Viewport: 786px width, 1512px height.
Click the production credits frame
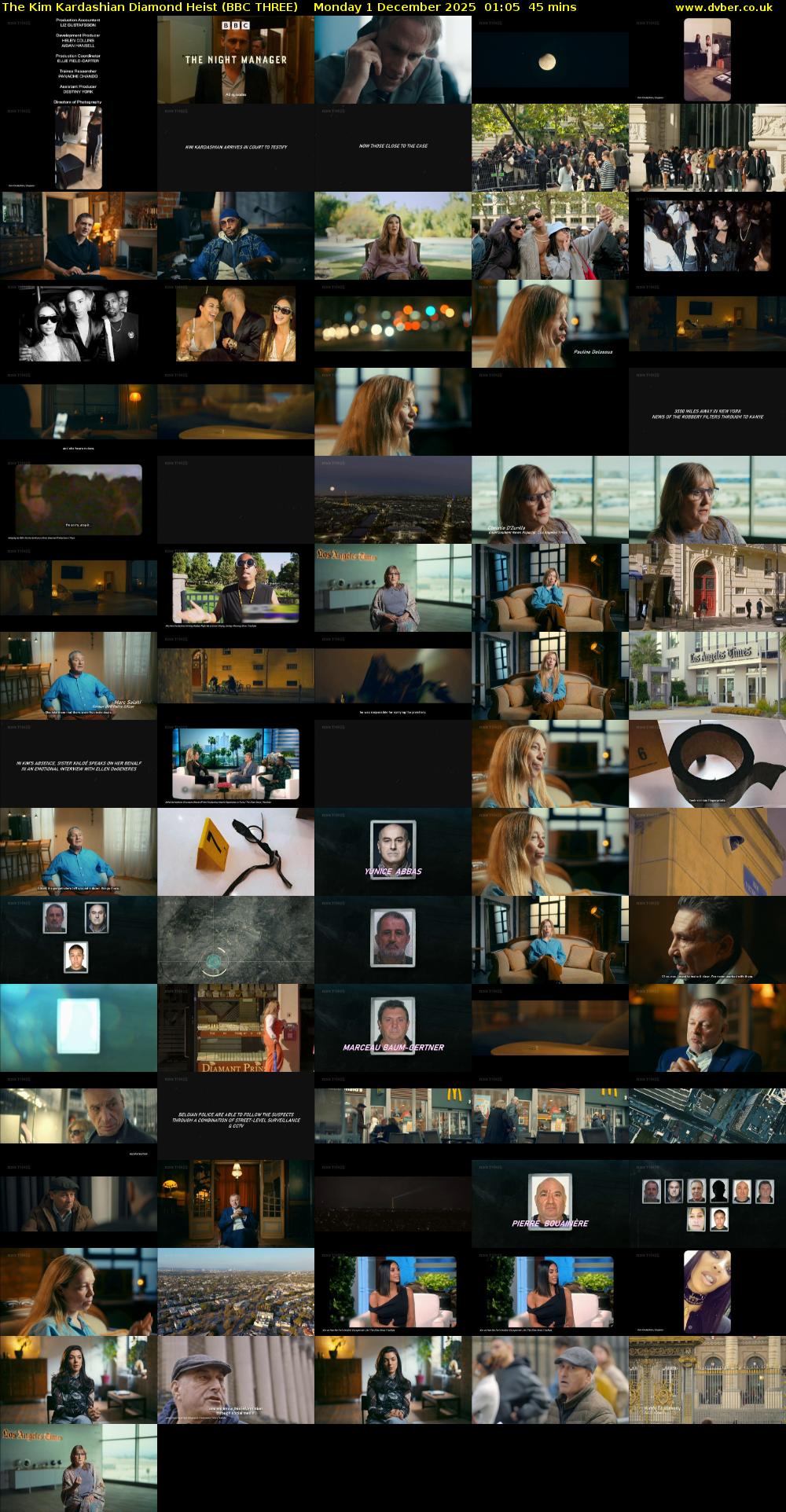pos(79,60)
